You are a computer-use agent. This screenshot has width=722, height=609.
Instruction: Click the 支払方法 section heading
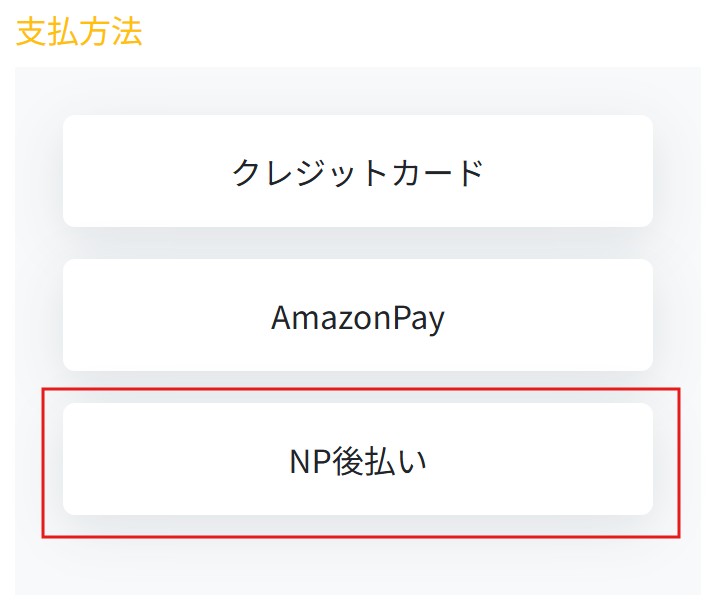(79, 31)
